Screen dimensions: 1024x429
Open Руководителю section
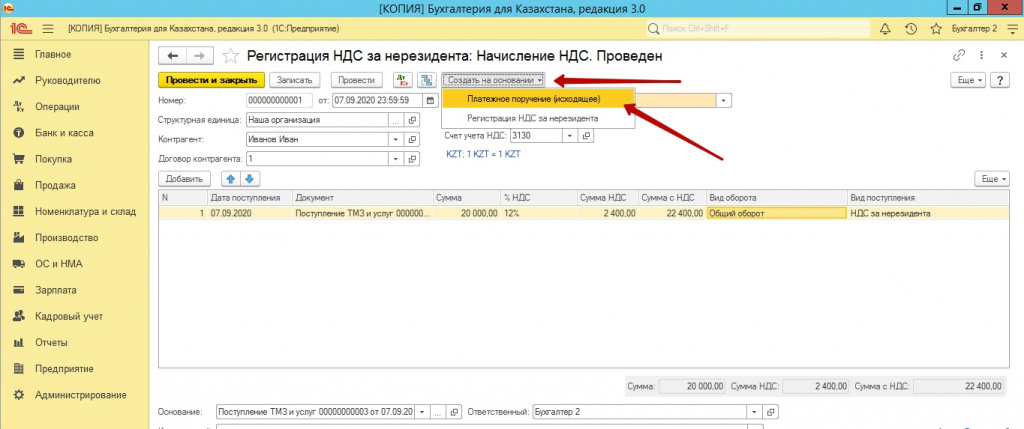68,80
